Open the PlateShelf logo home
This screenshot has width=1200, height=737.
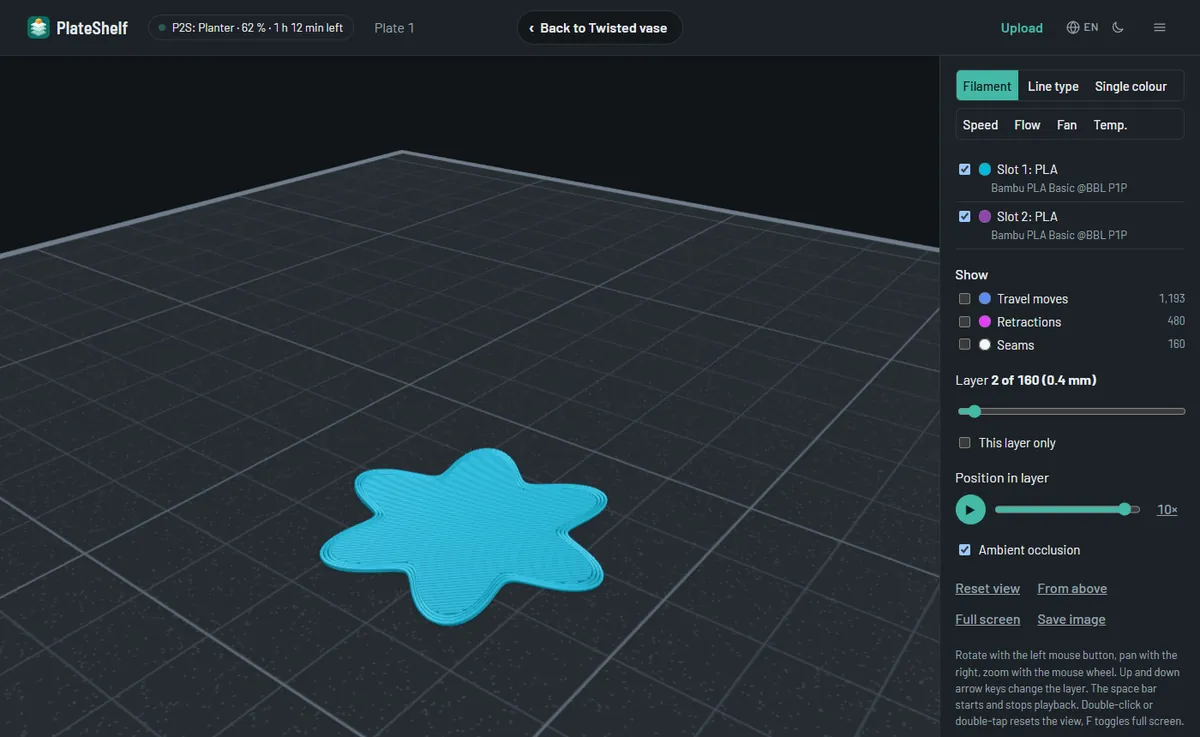pos(77,28)
